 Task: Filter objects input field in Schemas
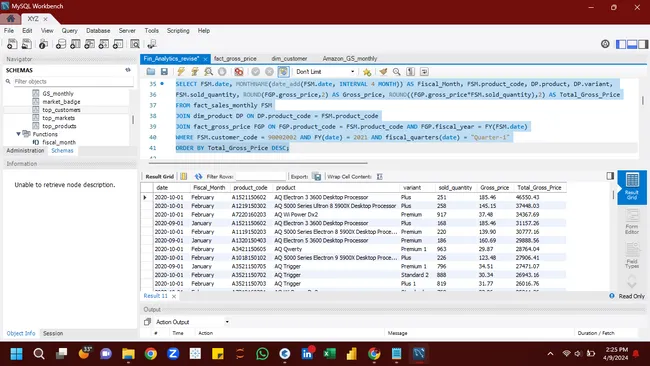[73, 82]
